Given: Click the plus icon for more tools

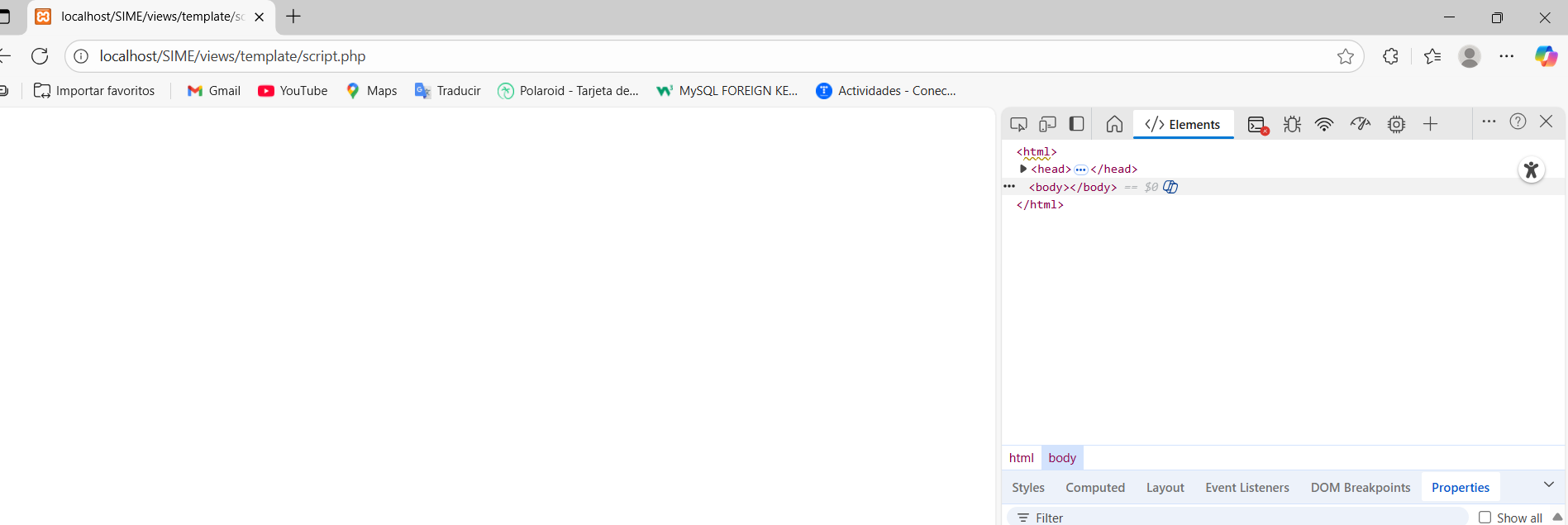Looking at the screenshot, I should point(1430,124).
